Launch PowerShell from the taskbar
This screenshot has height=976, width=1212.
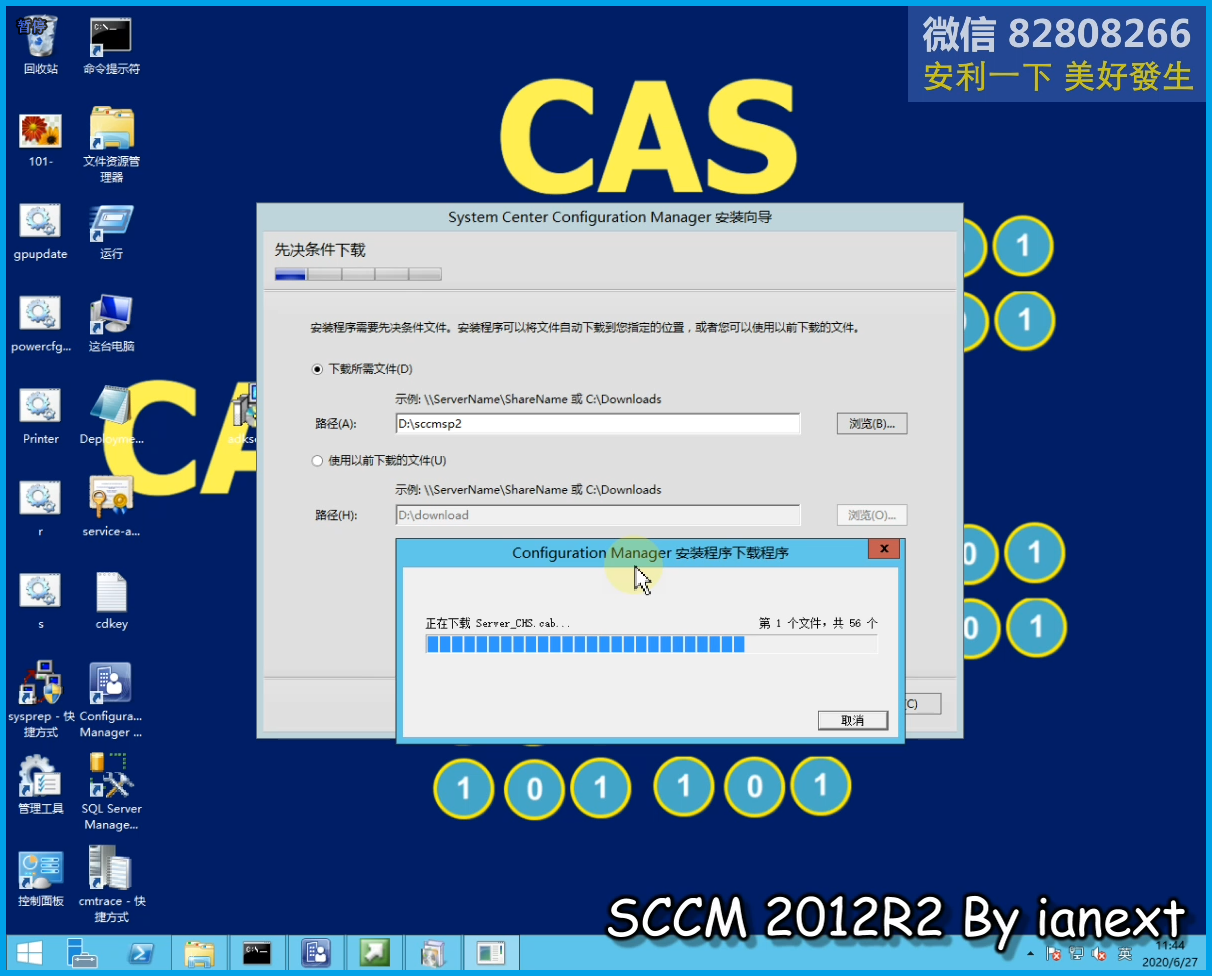(142, 952)
